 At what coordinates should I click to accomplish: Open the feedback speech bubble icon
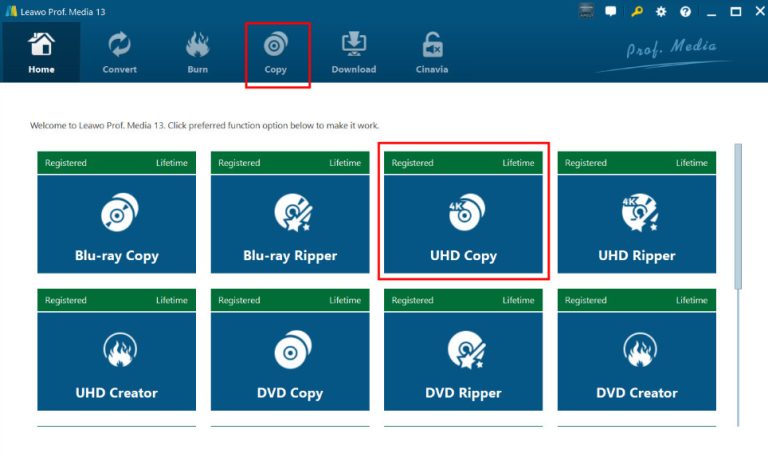coord(612,12)
